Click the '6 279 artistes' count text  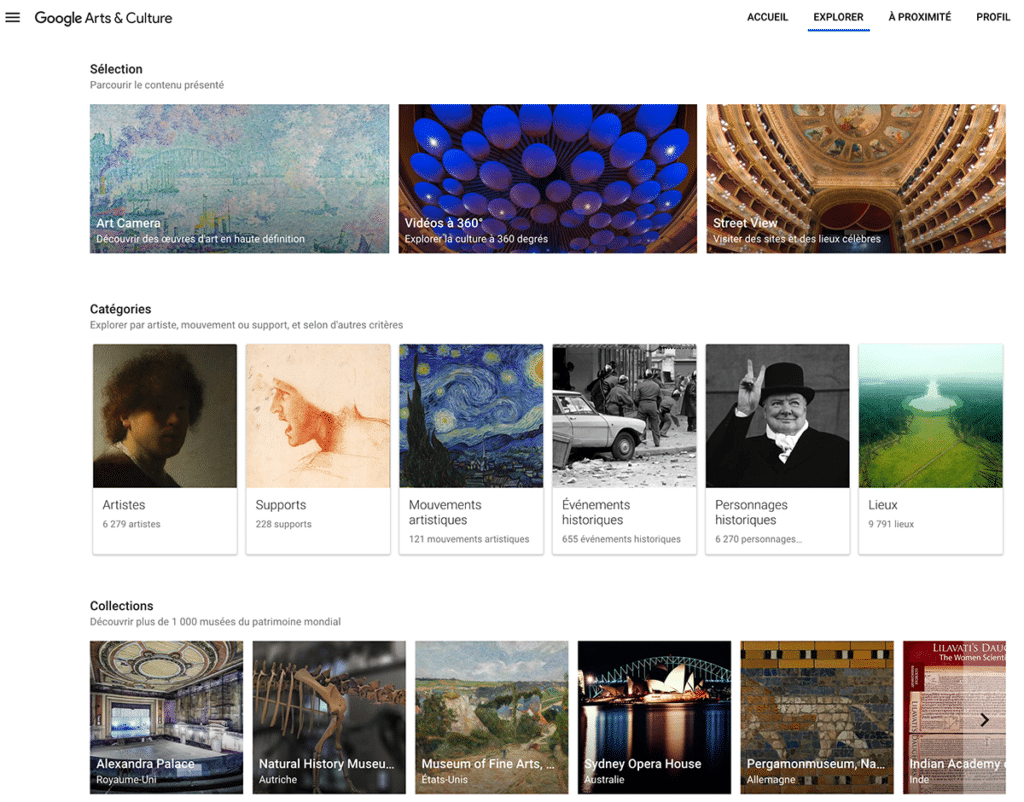point(131,524)
